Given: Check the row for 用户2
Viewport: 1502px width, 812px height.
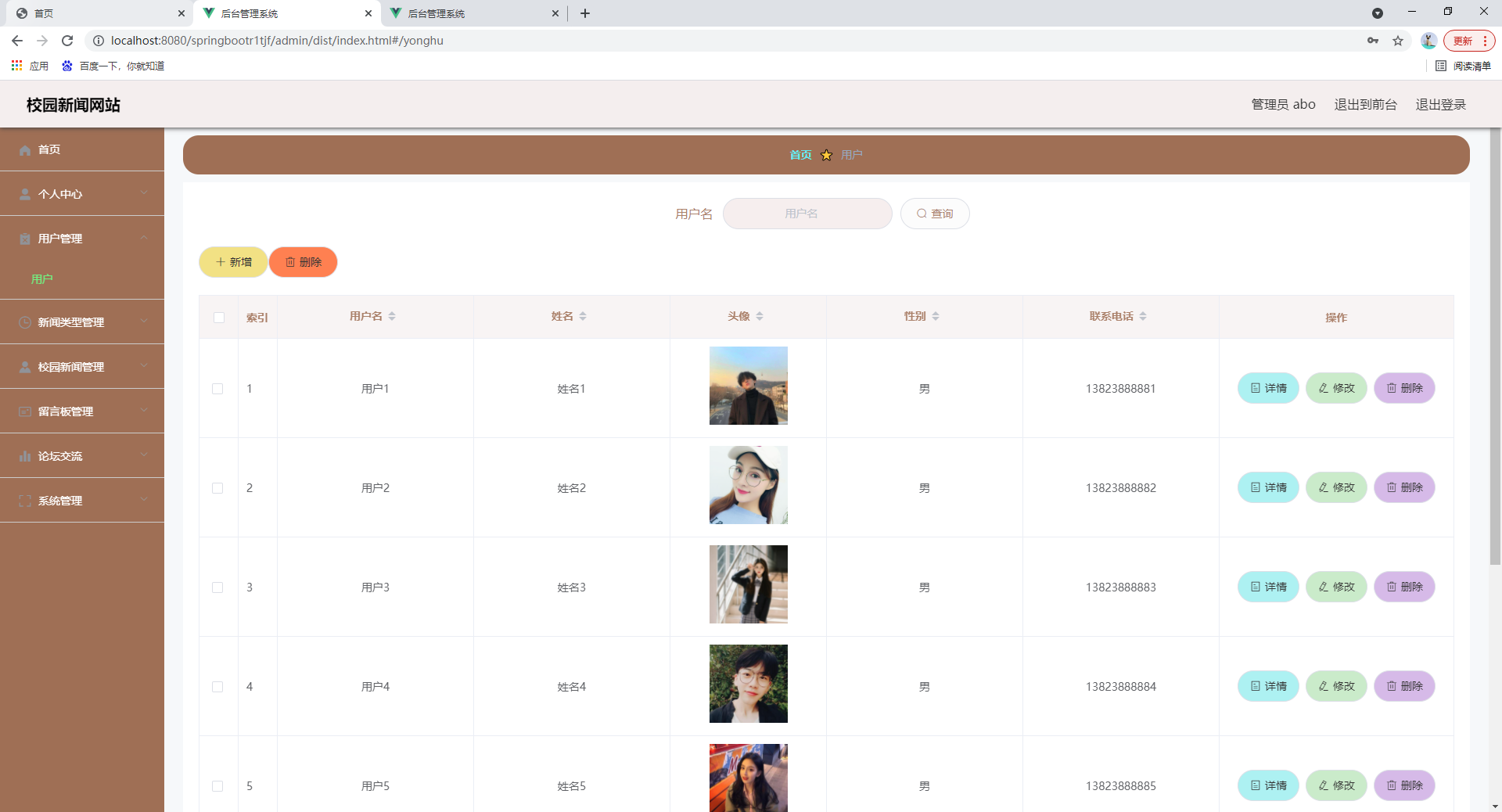Looking at the screenshot, I should click(217, 488).
